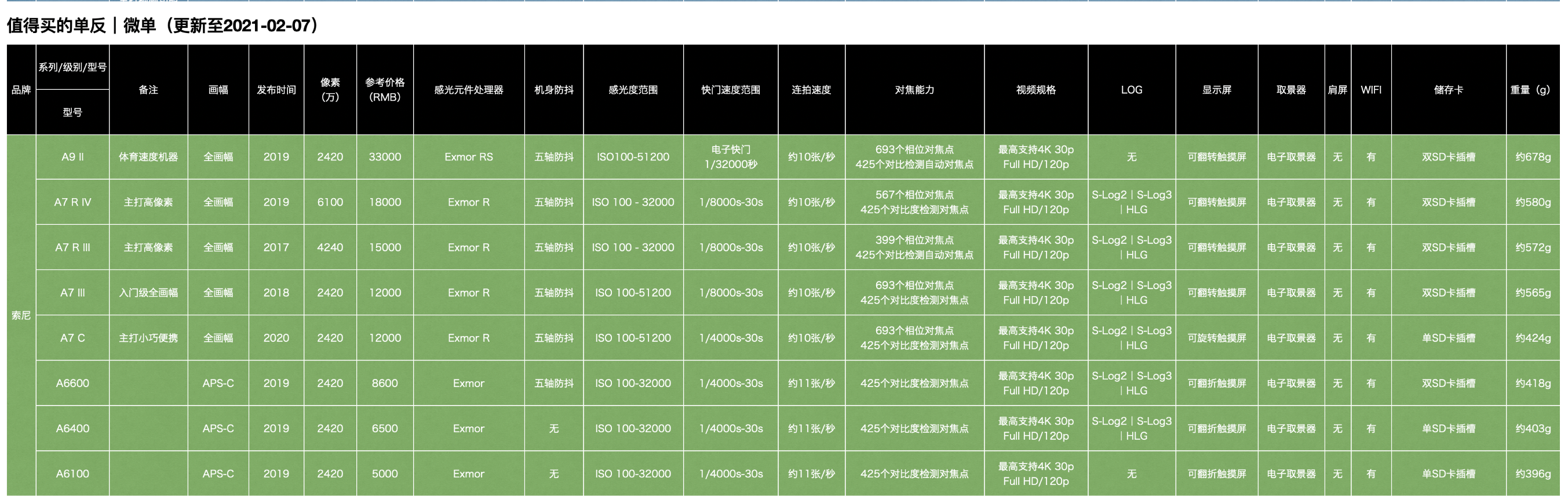
Task: Click the pixel count cell 6100
Action: (330, 202)
